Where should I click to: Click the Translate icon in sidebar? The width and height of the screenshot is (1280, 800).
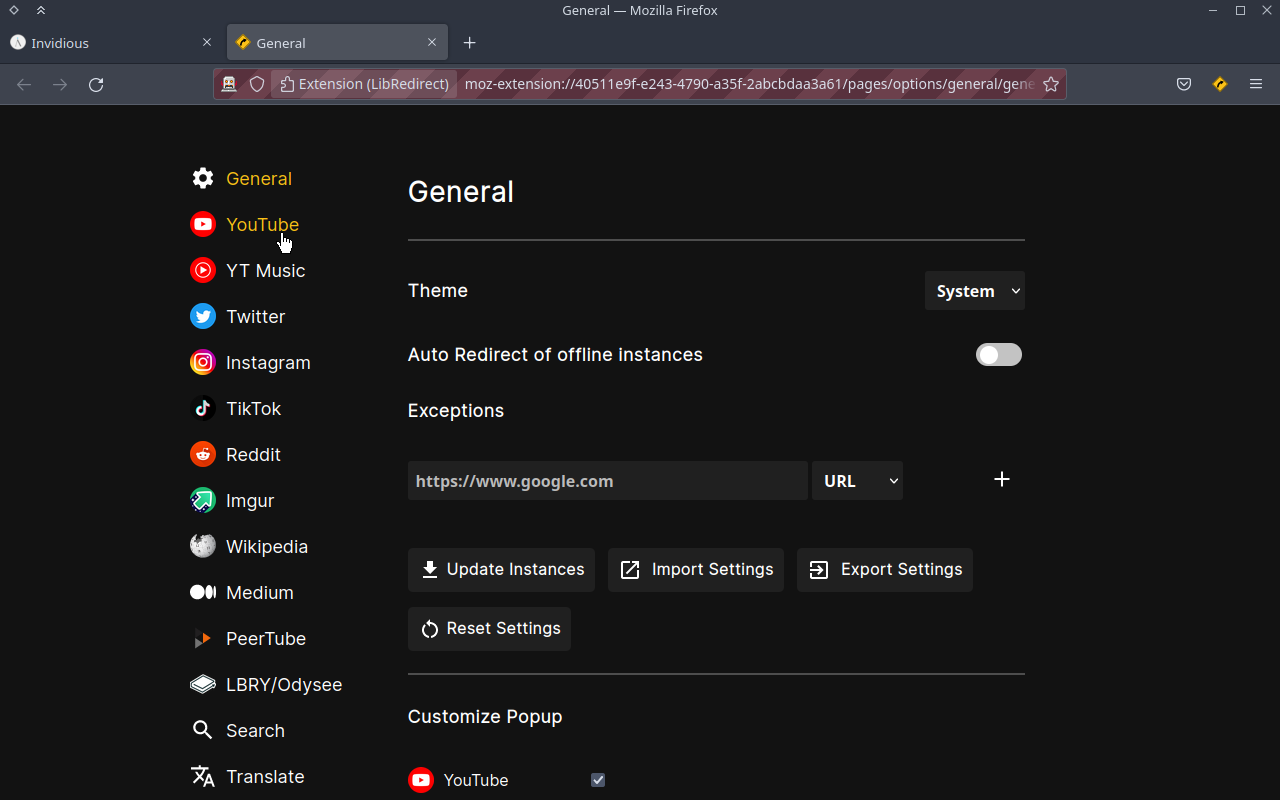pos(203,776)
